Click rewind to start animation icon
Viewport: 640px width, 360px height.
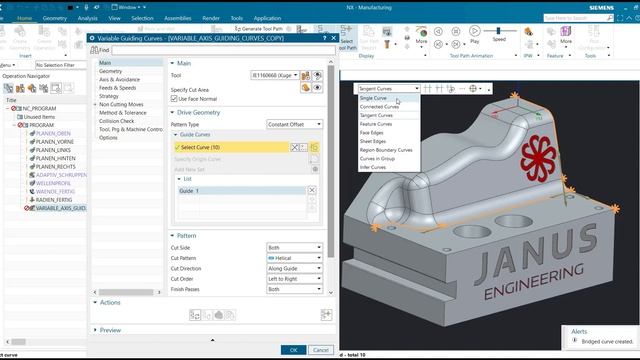click(438, 44)
